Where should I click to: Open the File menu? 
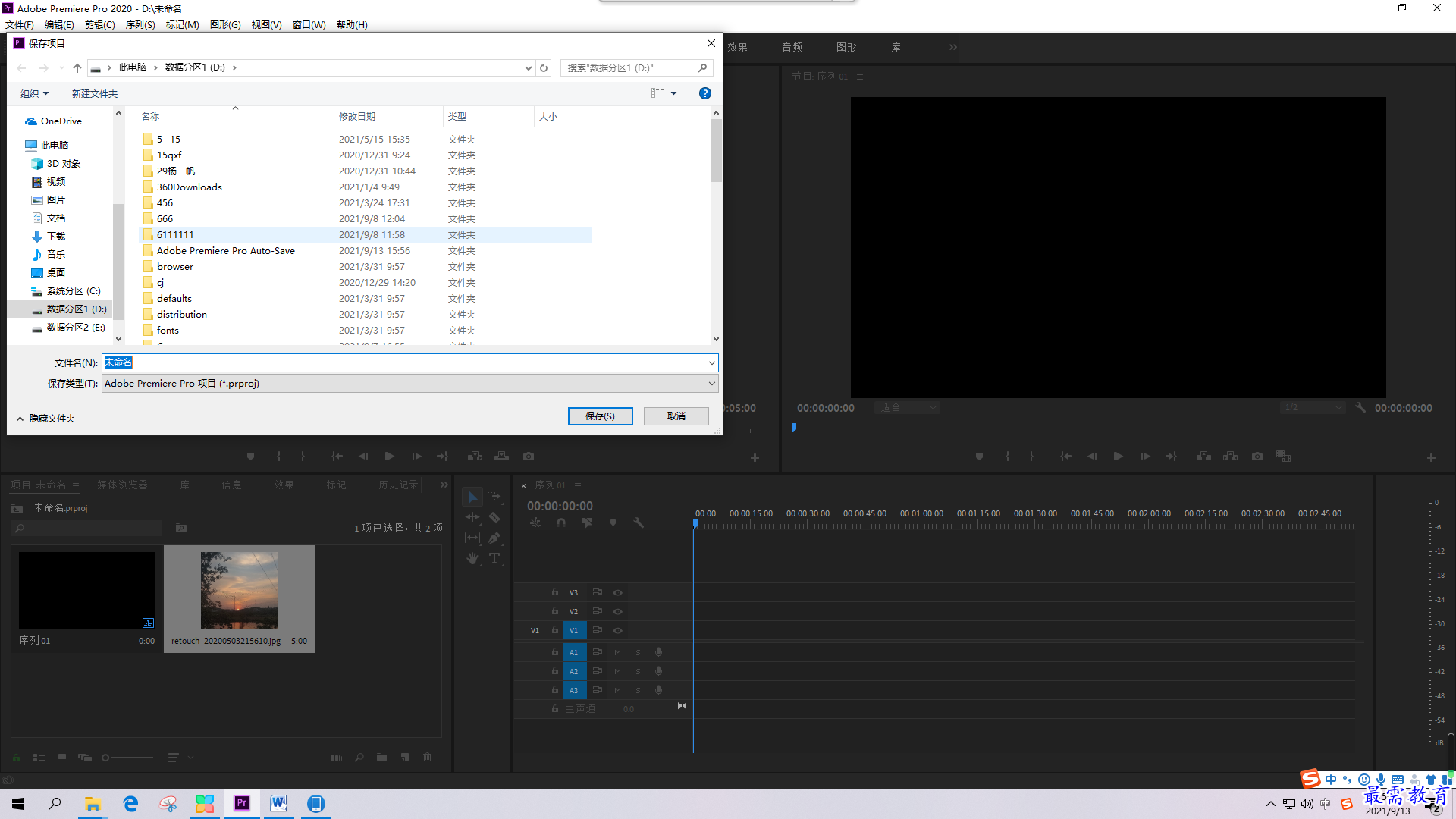point(19,25)
